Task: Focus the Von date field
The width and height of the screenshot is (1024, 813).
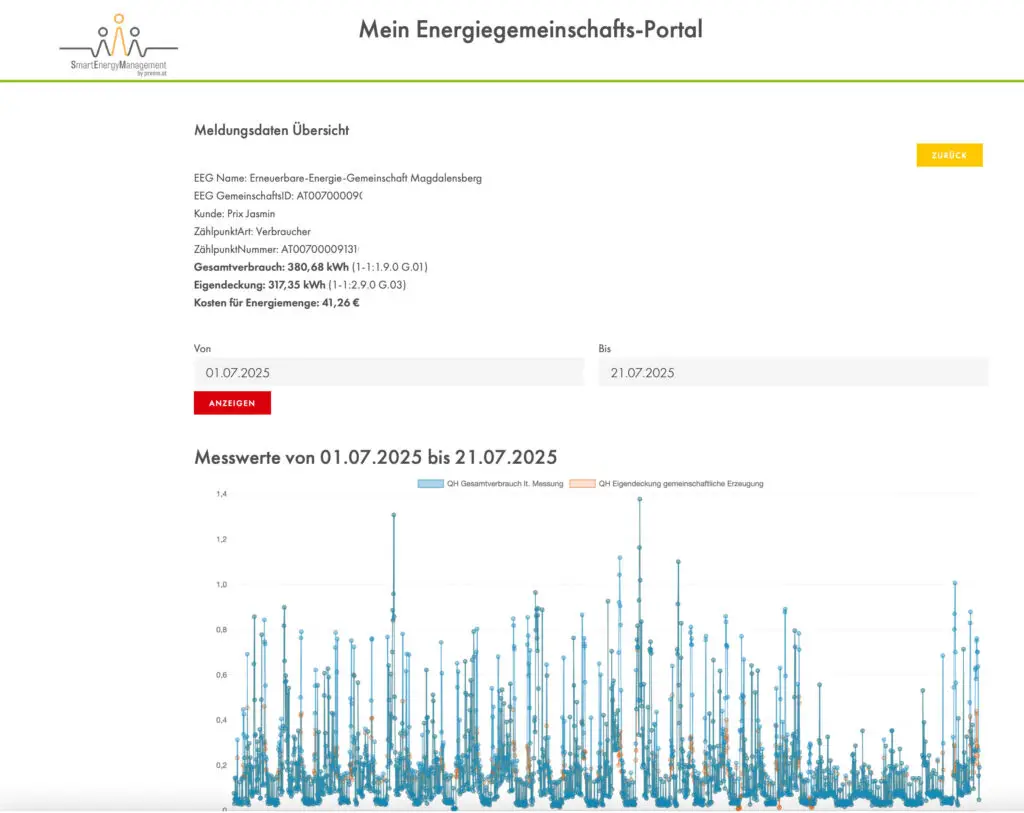Action: pyautogui.click(x=388, y=372)
